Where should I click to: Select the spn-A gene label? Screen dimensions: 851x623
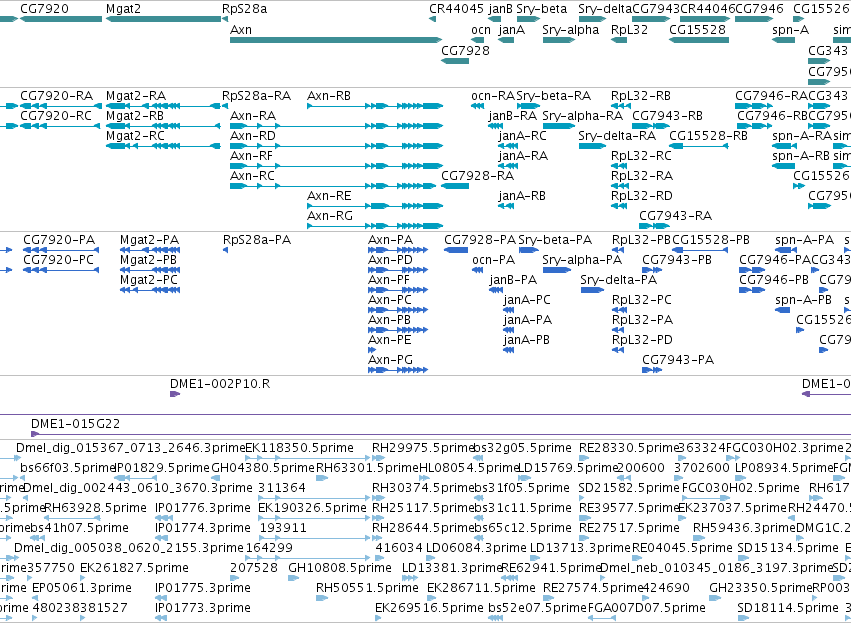pos(790,30)
